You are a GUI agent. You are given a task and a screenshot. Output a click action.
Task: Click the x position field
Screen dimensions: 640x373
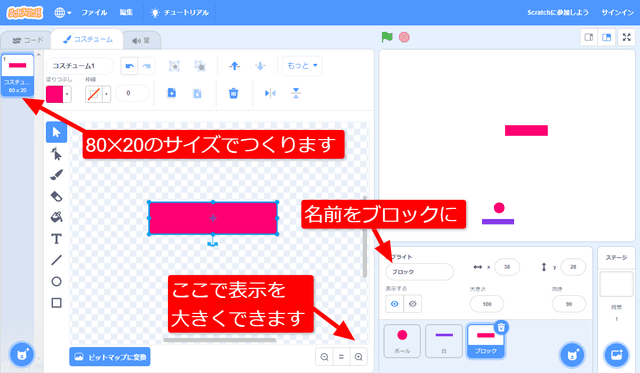[507, 267]
